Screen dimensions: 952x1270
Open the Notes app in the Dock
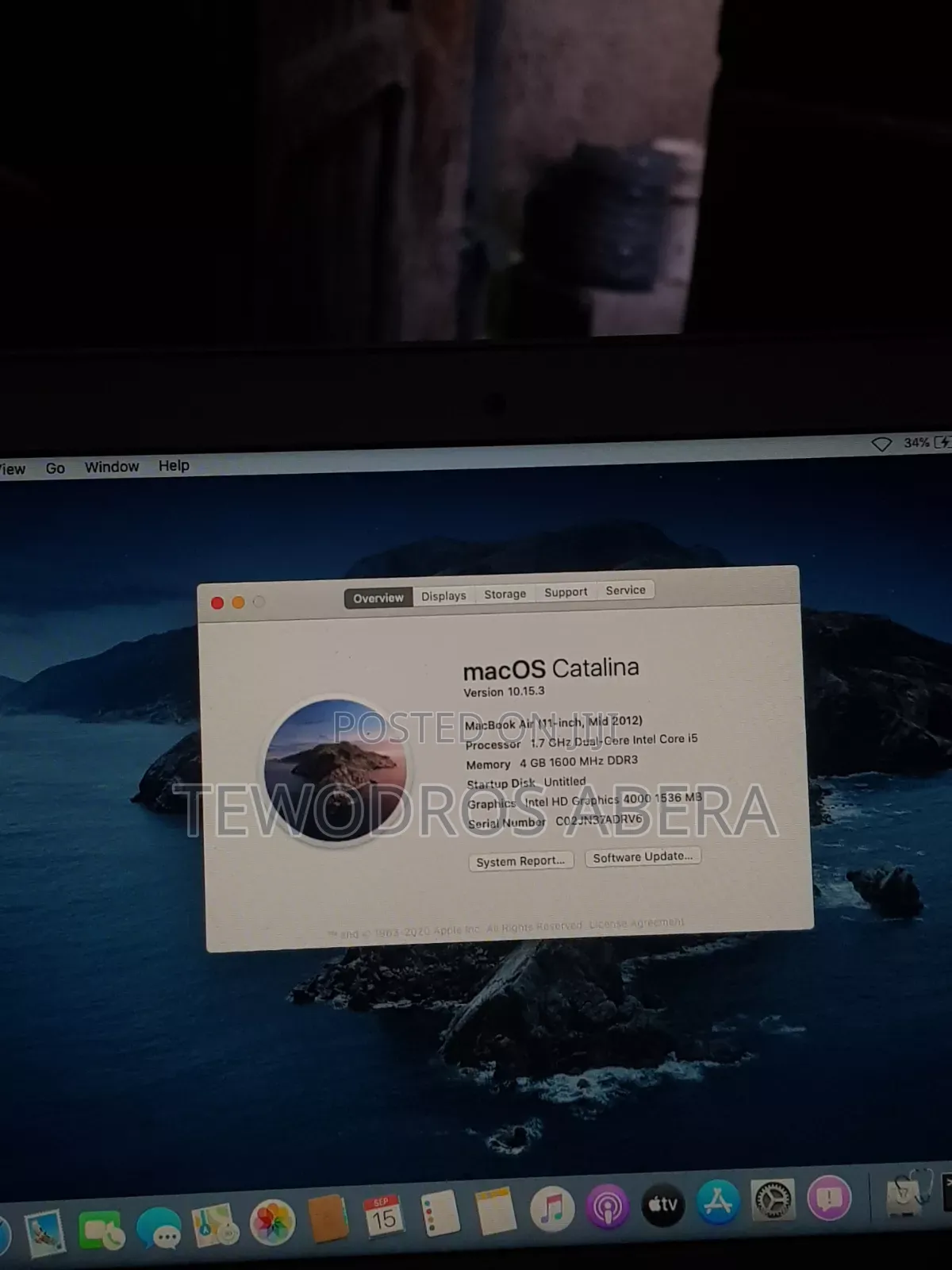coord(496,1212)
